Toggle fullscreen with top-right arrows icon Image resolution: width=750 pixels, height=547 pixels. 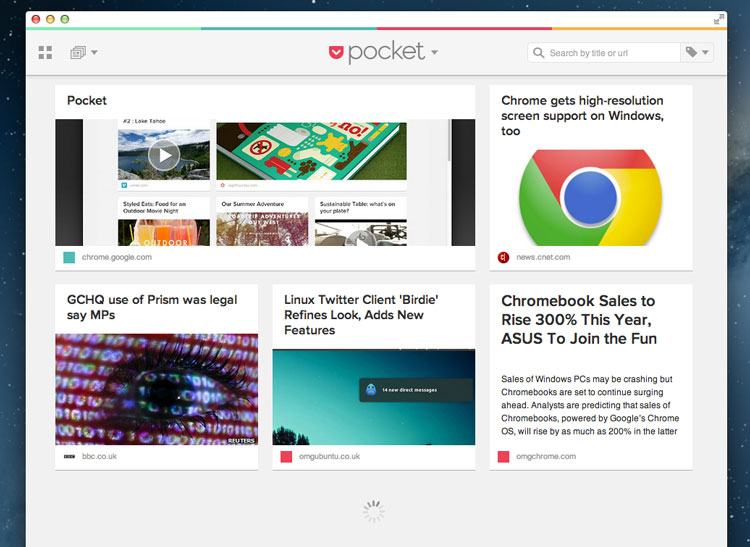coord(719,19)
